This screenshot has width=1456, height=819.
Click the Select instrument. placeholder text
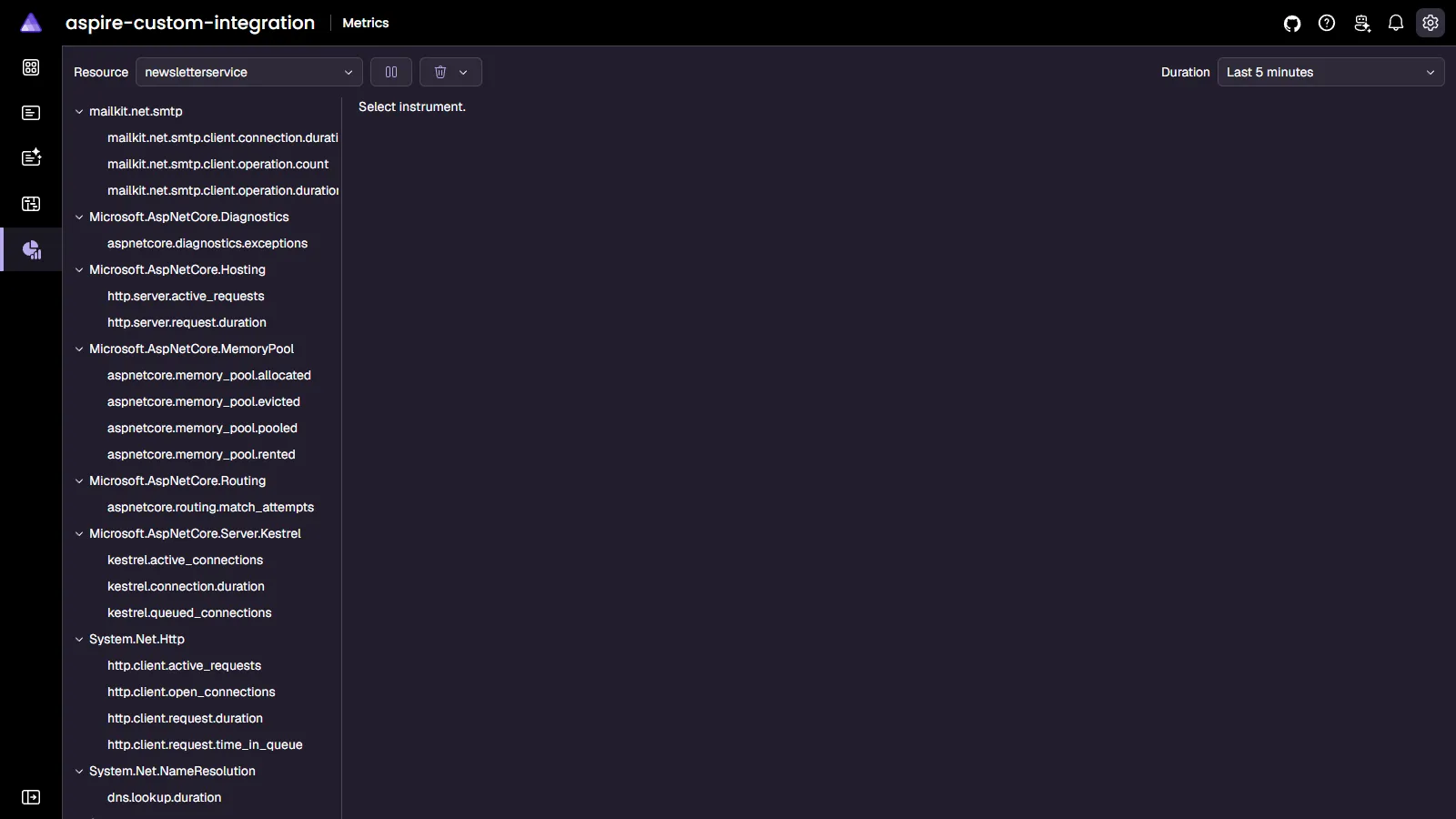coord(412,106)
